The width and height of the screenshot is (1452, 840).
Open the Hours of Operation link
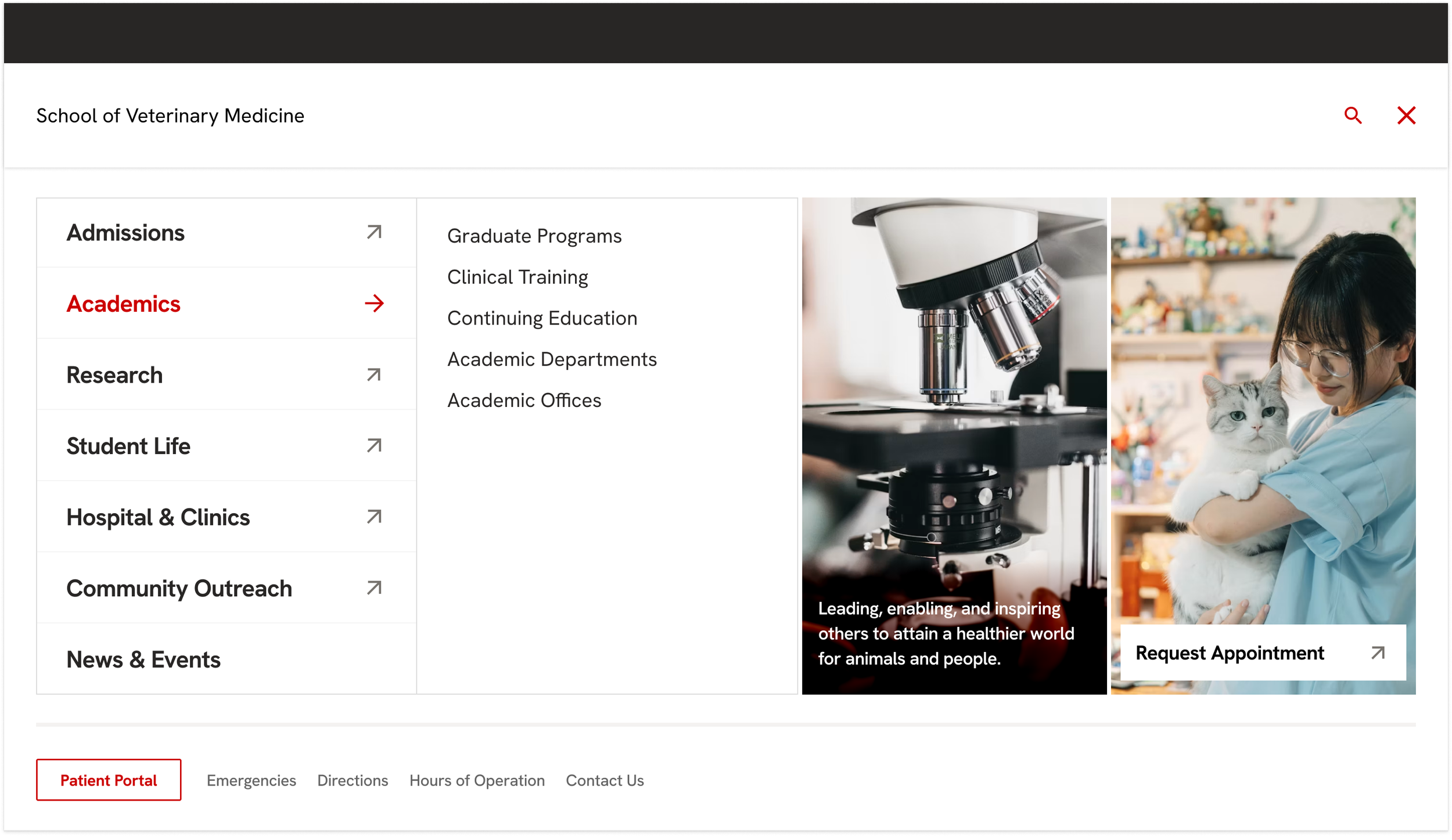[x=477, y=781]
